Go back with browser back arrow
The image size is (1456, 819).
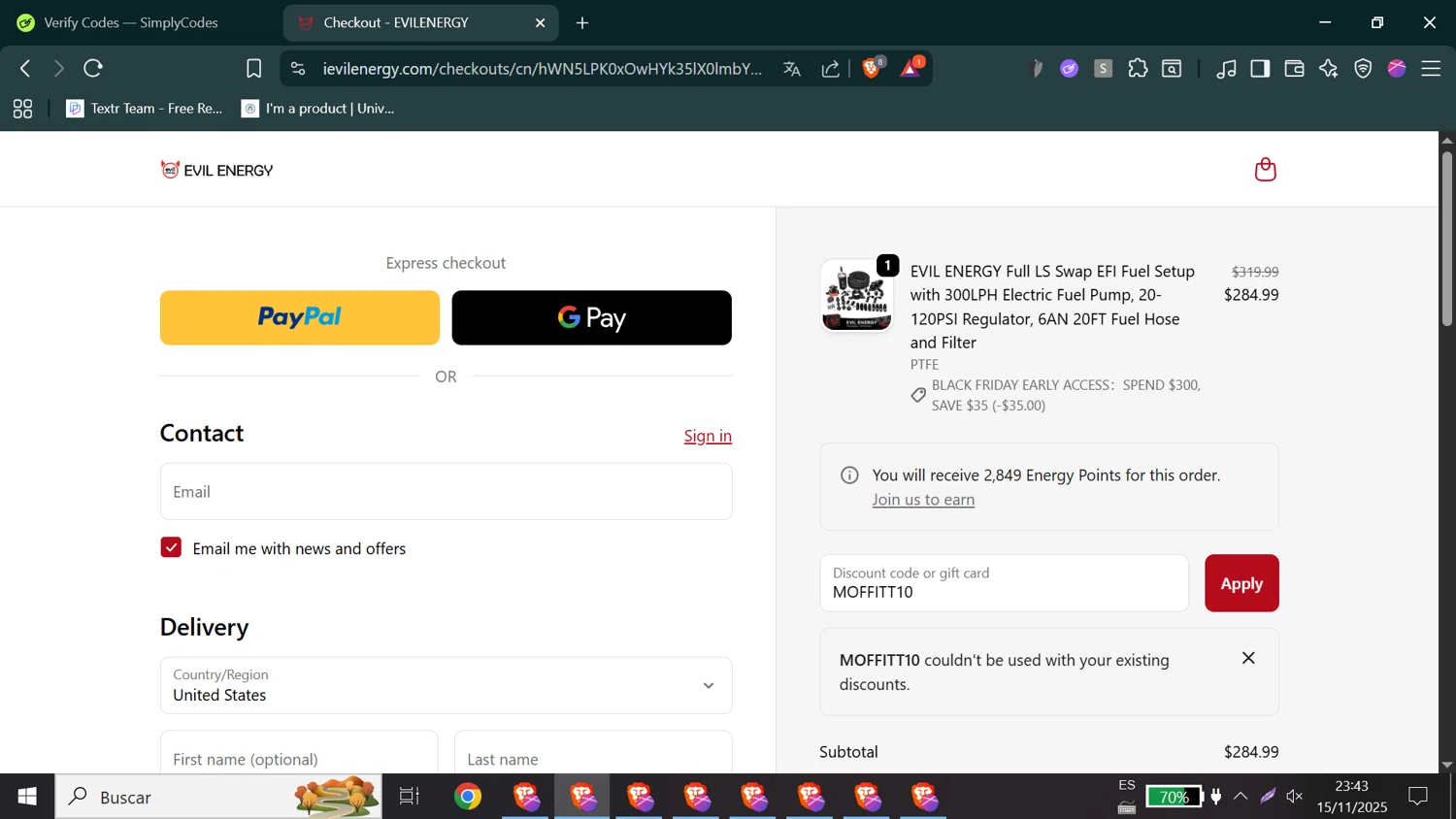(x=25, y=68)
